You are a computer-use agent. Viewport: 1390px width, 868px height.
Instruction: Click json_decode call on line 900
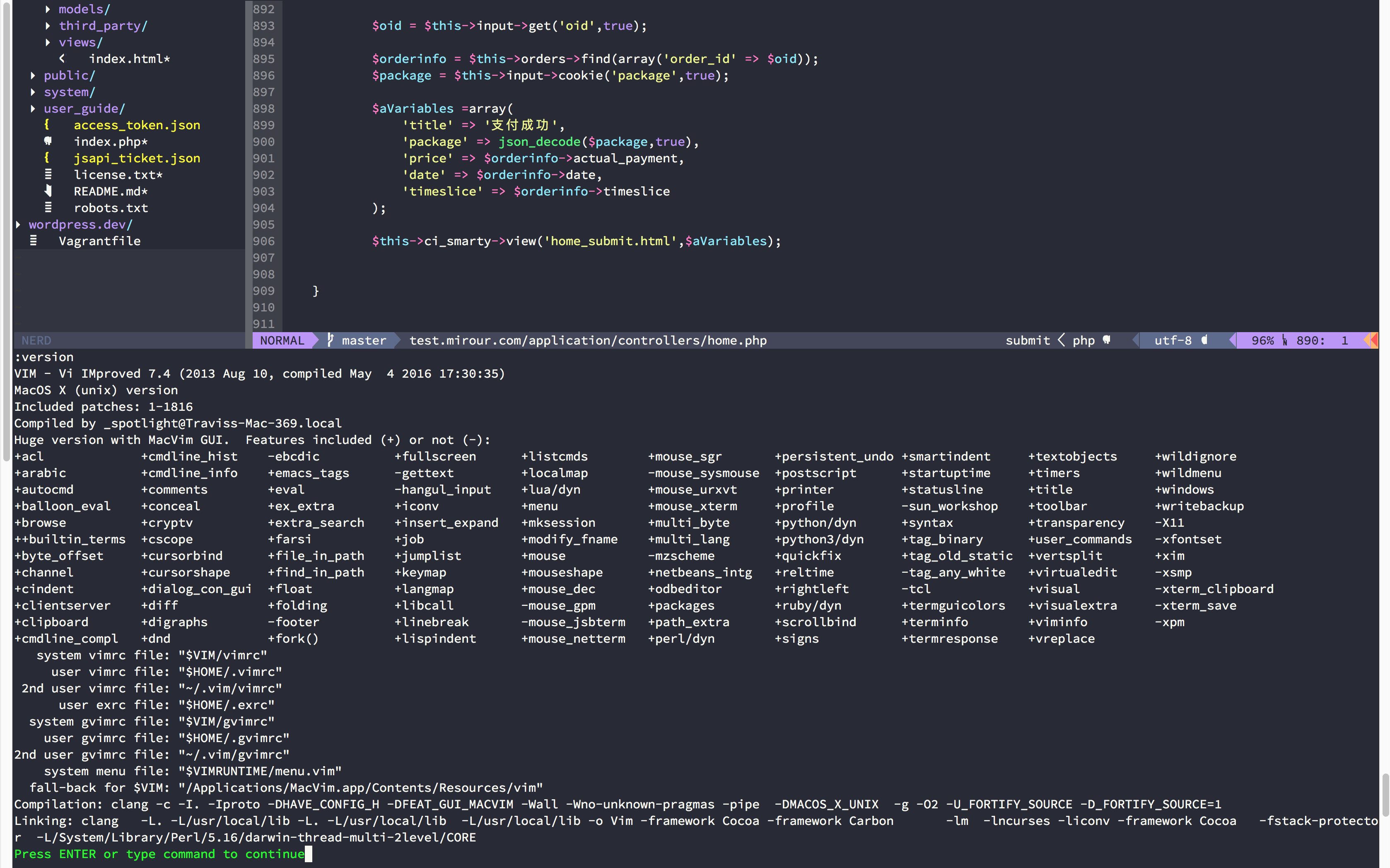(539, 142)
